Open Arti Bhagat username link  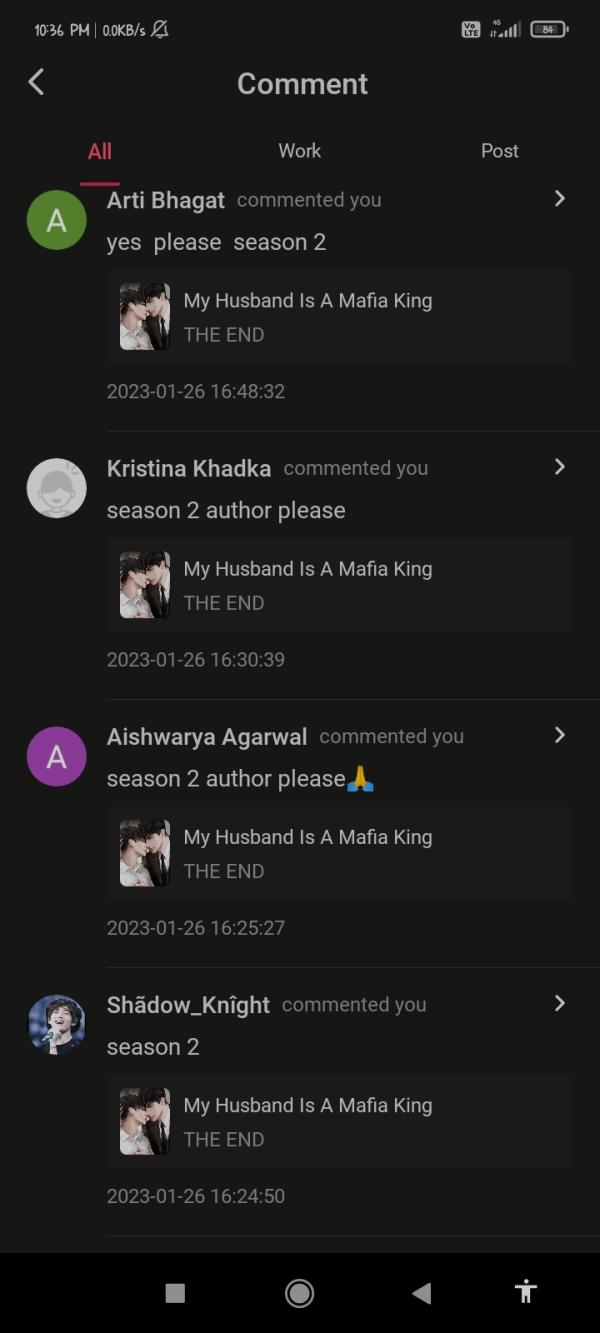[x=166, y=200]
